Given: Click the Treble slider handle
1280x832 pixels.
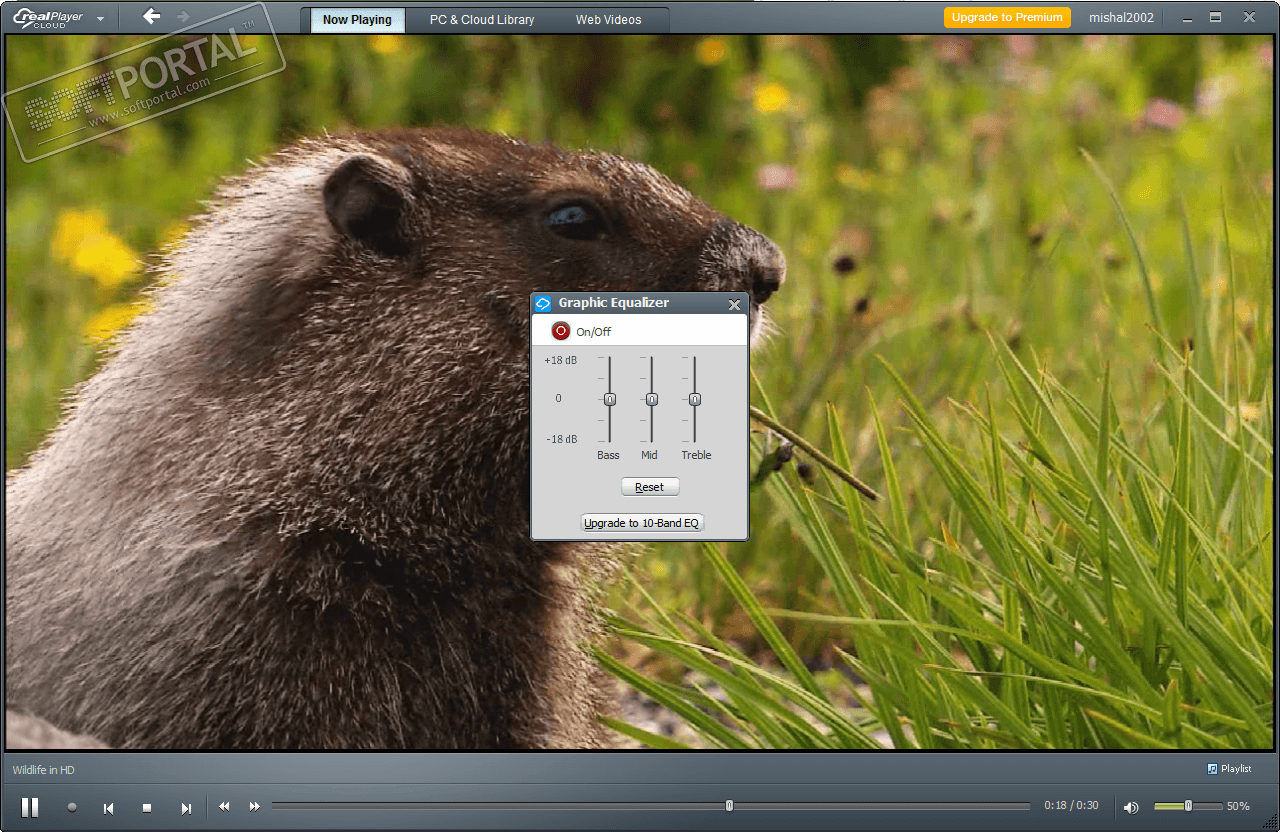Looking at the screenshot, I should [695, 399].
